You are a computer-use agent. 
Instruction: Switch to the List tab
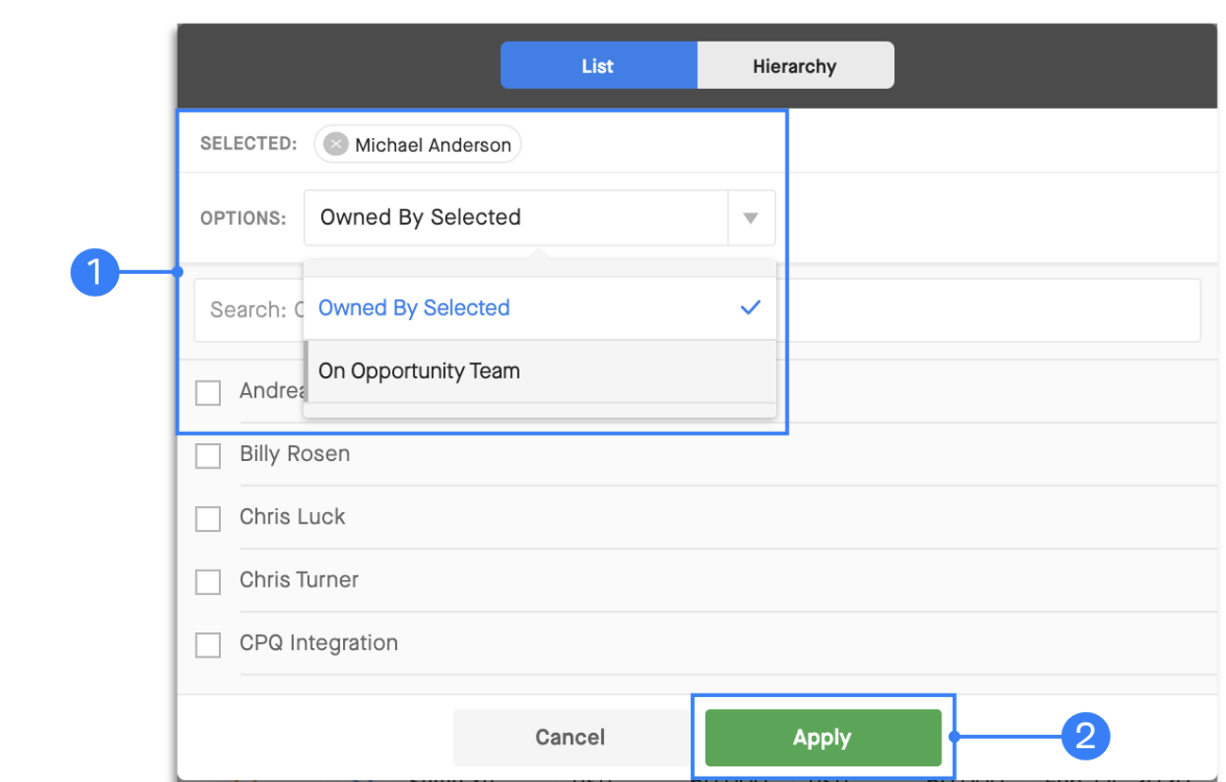[598, 66]
